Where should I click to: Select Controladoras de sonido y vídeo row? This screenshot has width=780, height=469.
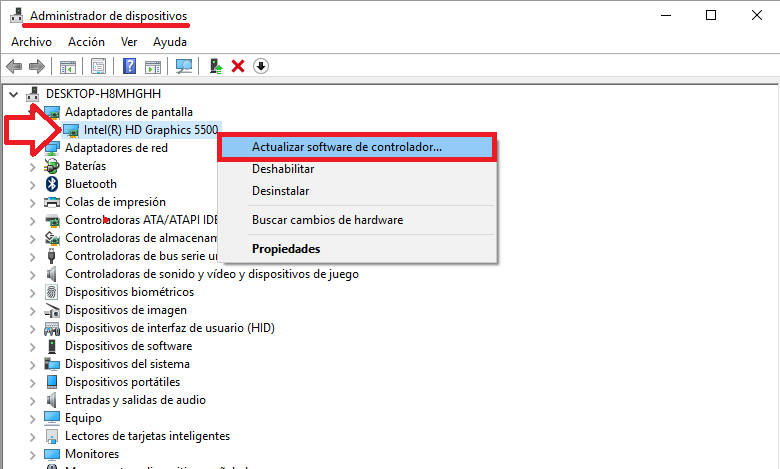tap(212, 274)
